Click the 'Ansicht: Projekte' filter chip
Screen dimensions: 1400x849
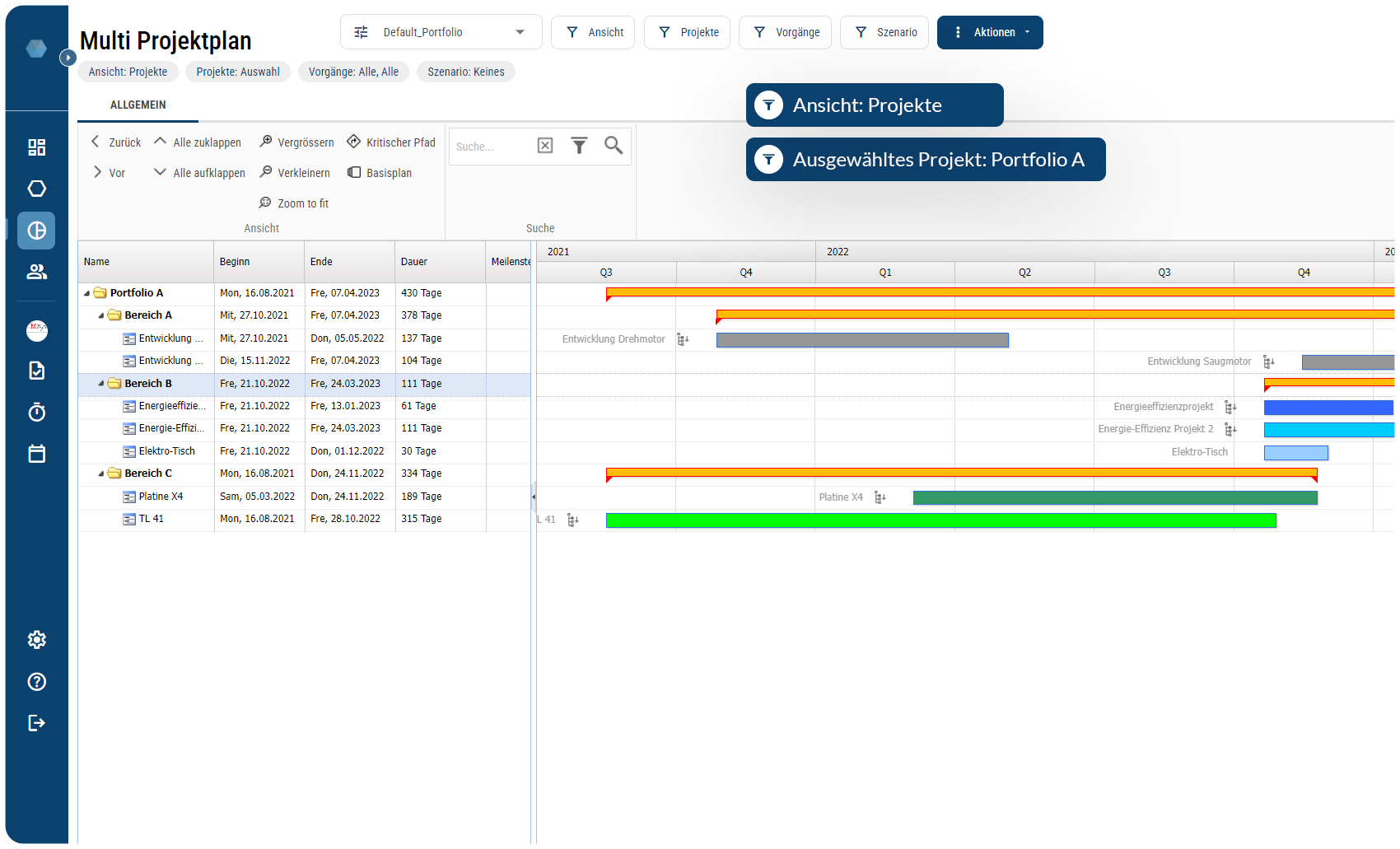point(128,72)
